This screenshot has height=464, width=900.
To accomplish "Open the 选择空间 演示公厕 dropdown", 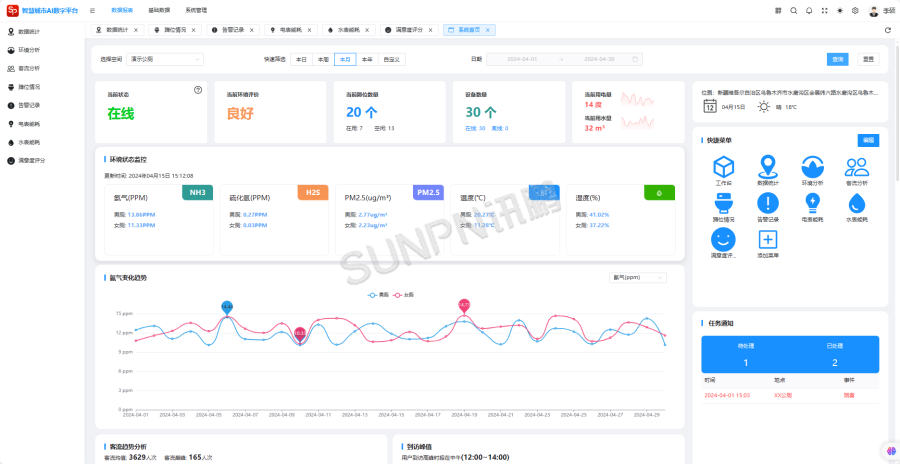I will (165, 59).
